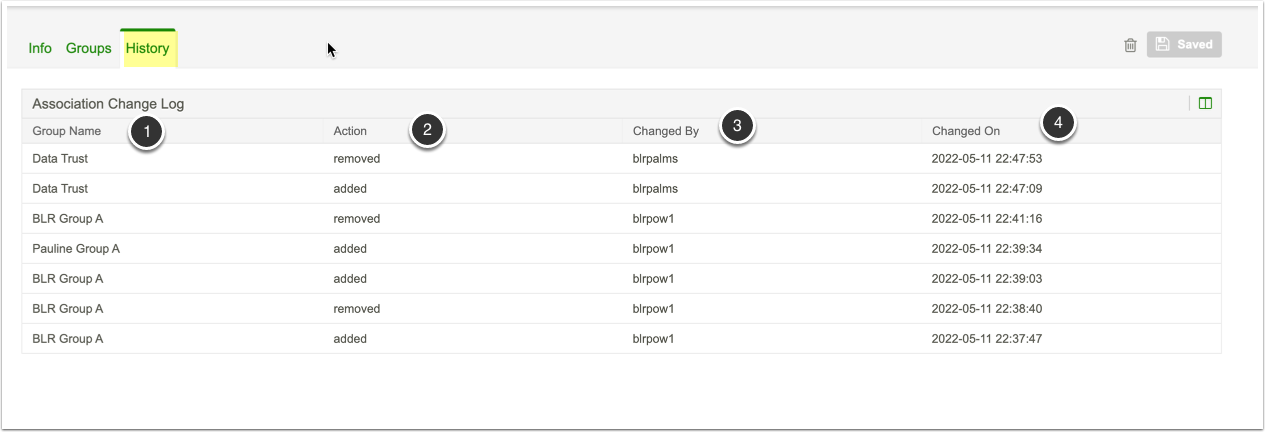Click the Saved button
The width and height of the screenshot is (1265, 432).
click(1184, 45)
